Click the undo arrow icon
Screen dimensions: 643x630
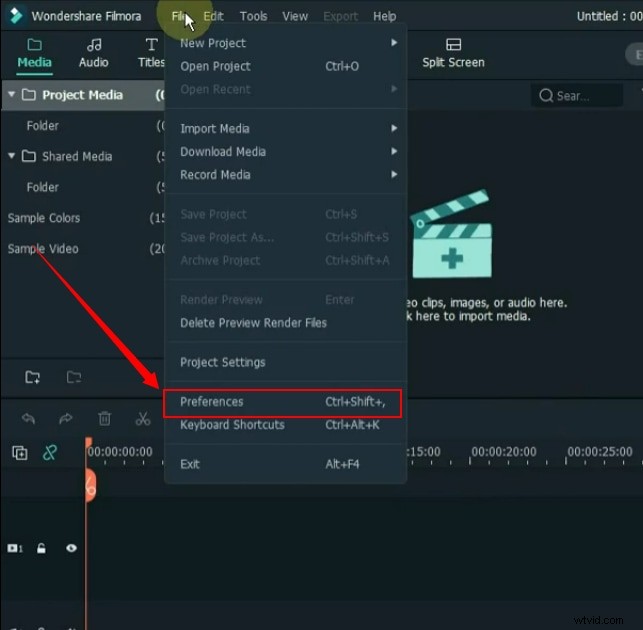click(28, 419)
